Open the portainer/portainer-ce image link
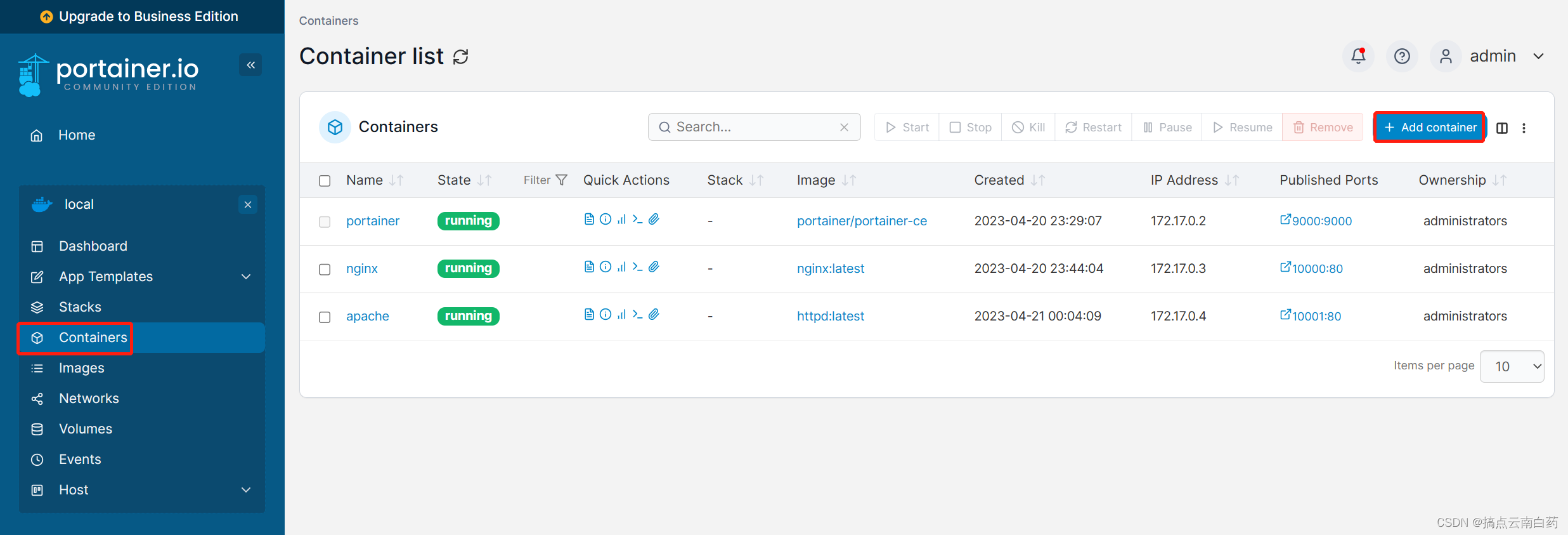 (x=862, y=221)
